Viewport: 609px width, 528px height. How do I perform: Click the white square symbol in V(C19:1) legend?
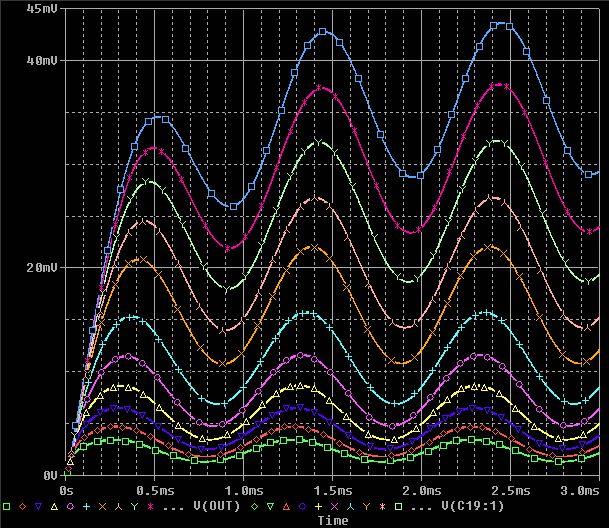[398, 506]
